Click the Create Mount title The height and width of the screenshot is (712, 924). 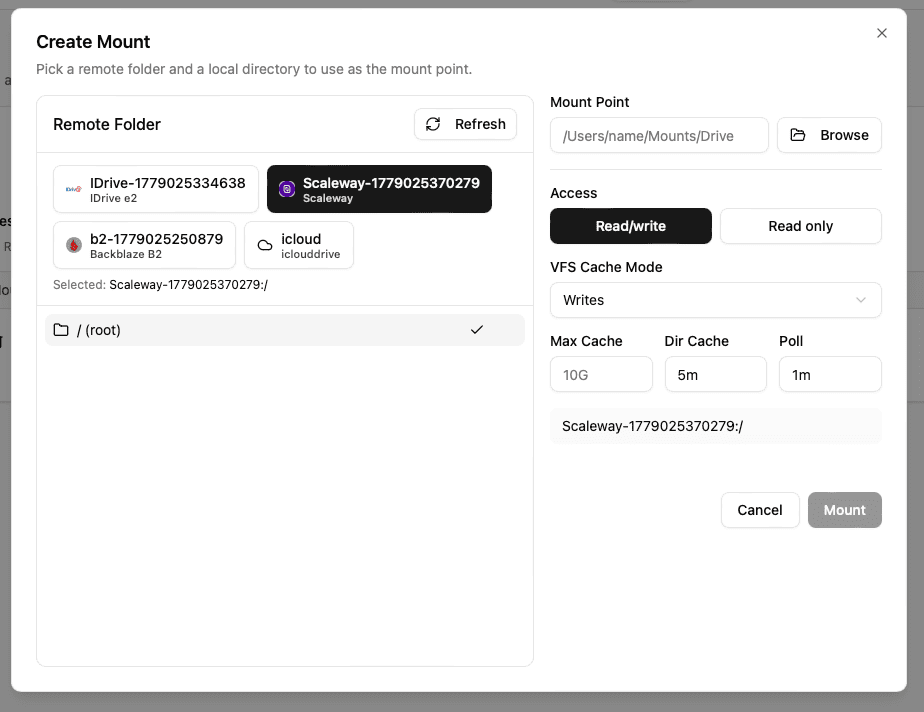click(93, 42)
